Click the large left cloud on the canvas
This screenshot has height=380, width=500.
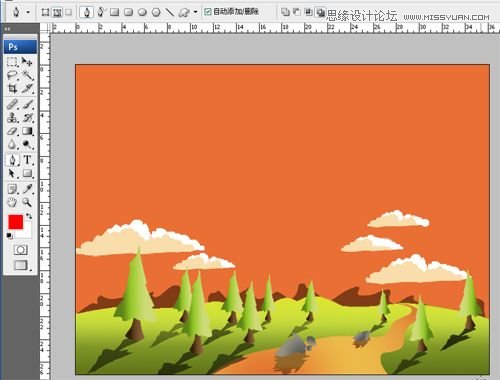pos(140,238)
